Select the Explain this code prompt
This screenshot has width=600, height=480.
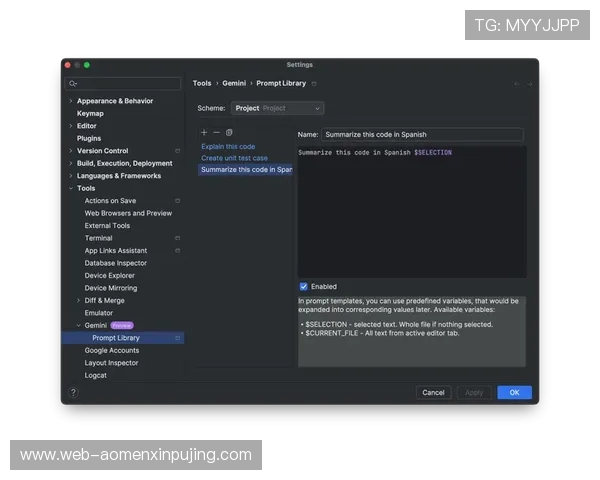coord(228,147)
